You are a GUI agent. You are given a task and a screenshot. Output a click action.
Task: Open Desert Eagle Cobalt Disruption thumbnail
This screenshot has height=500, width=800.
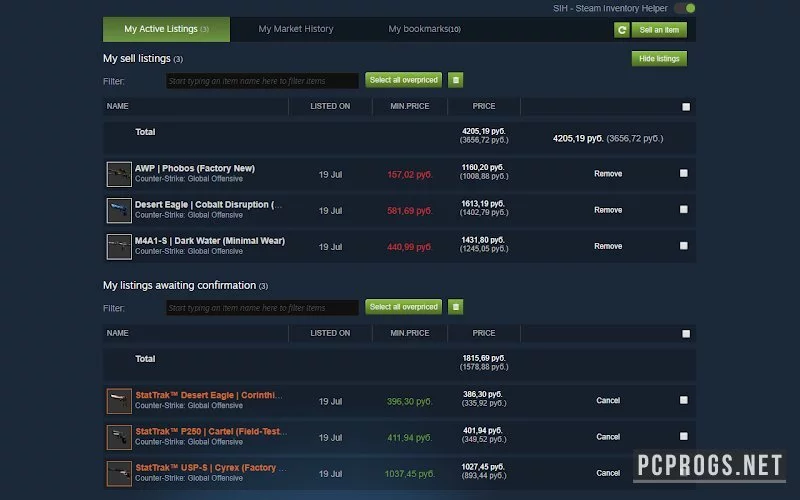point(119,210)
